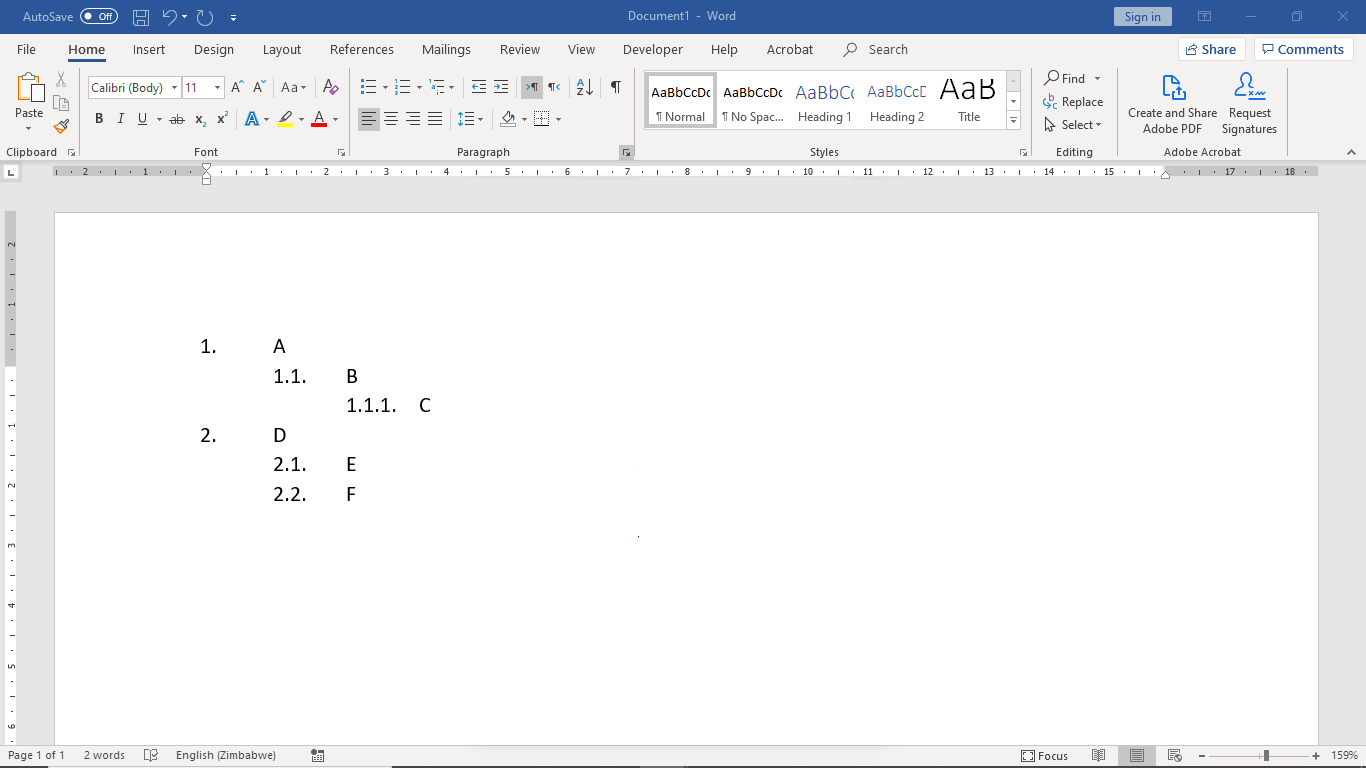Click Create and Share Adobe PDF
This screenshot has width=1366, height=768.
pos(1172,104)
